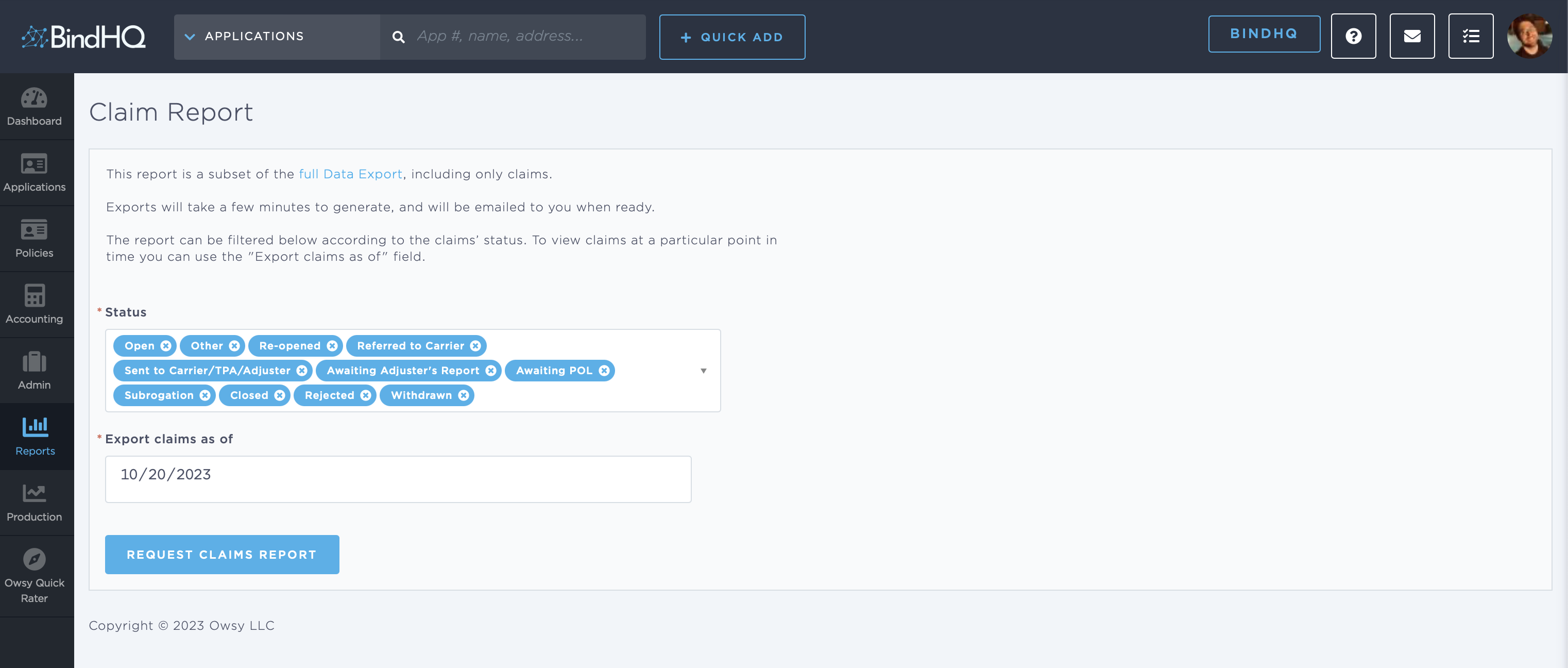Open the task checklist icon

tap(1470, 37)
